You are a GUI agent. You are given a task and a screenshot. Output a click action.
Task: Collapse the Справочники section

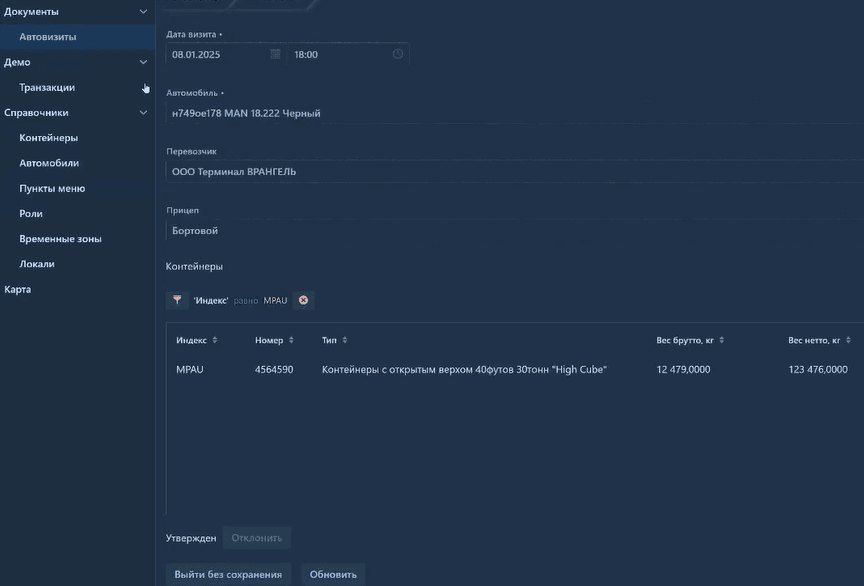pyautogui.click(x=143, y=112)
